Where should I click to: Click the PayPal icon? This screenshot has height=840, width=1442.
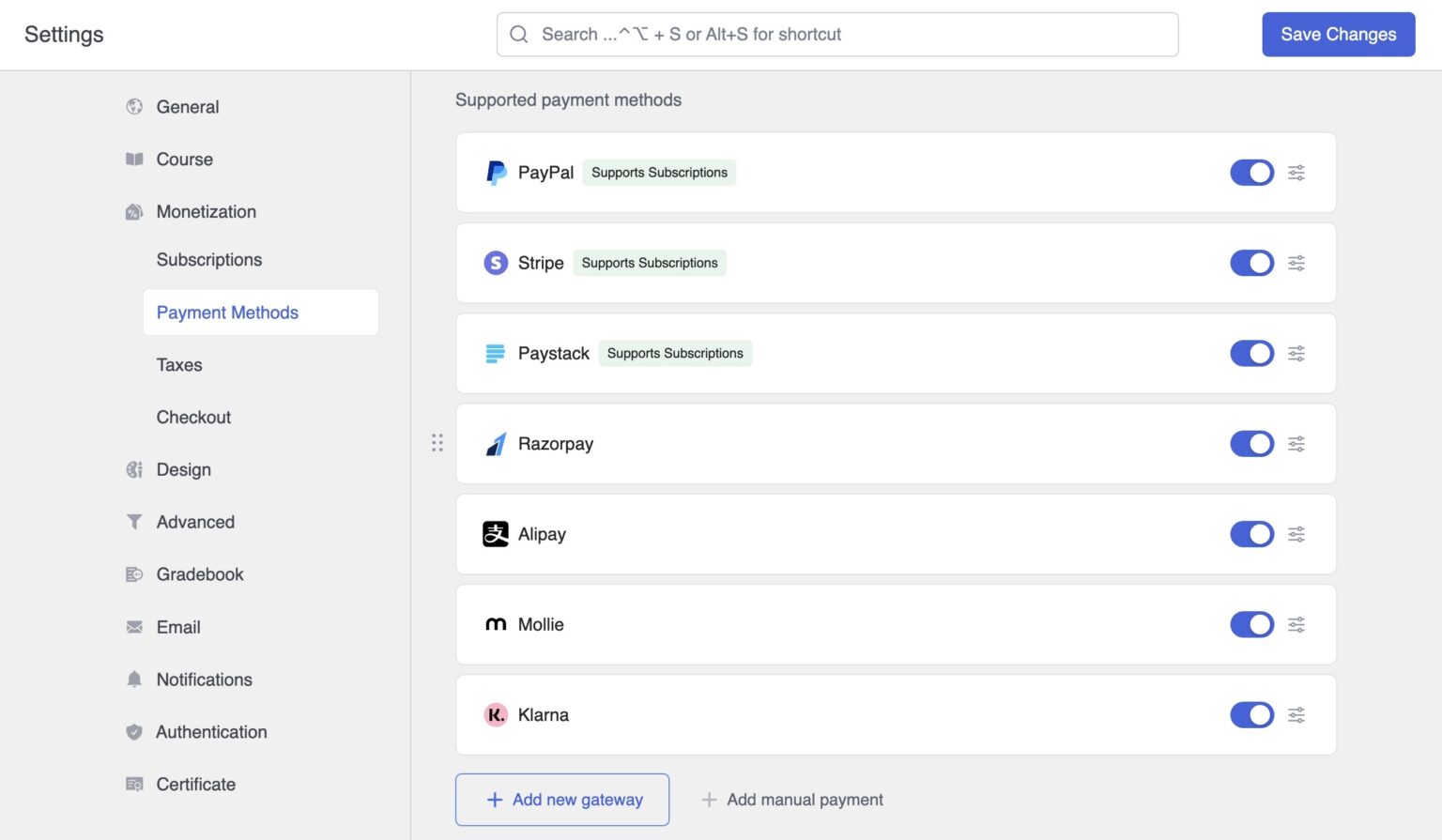point(495,173)
